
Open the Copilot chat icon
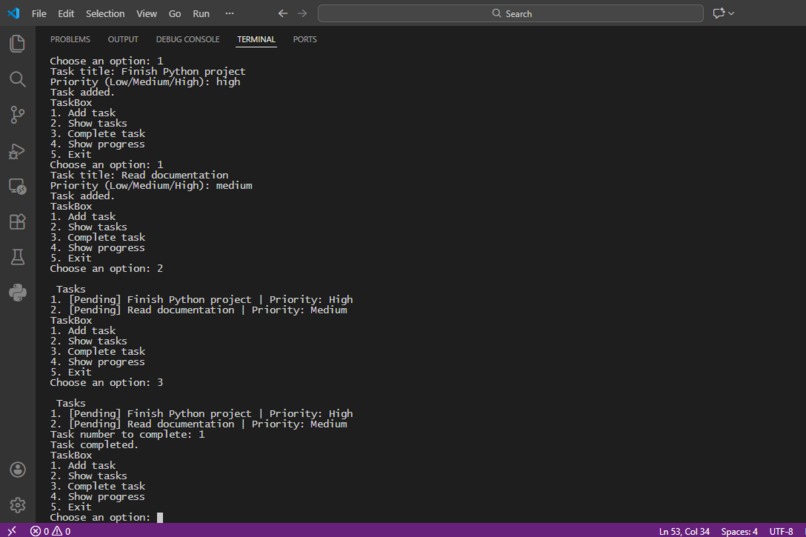click(718, 13)
